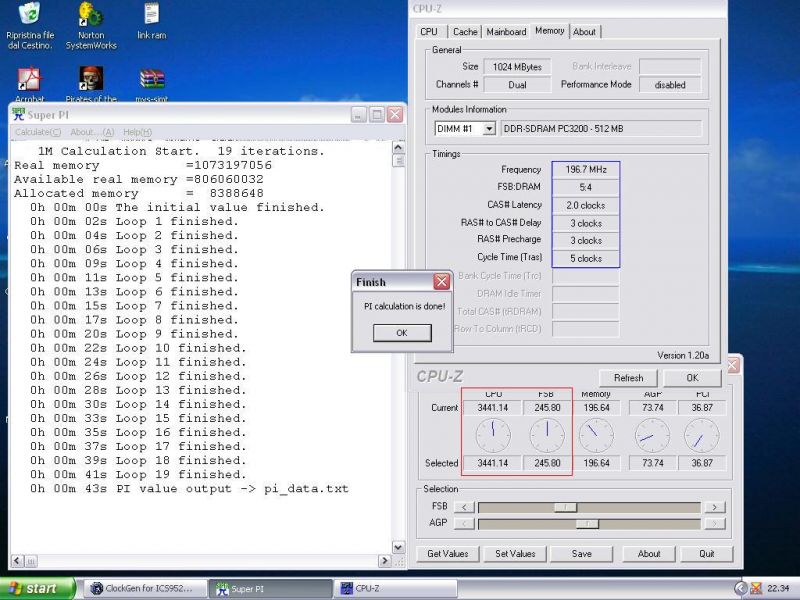Screen dimensions: 800x600
Task: Click the CPU clock dial gauge
Action: [493, 435]
